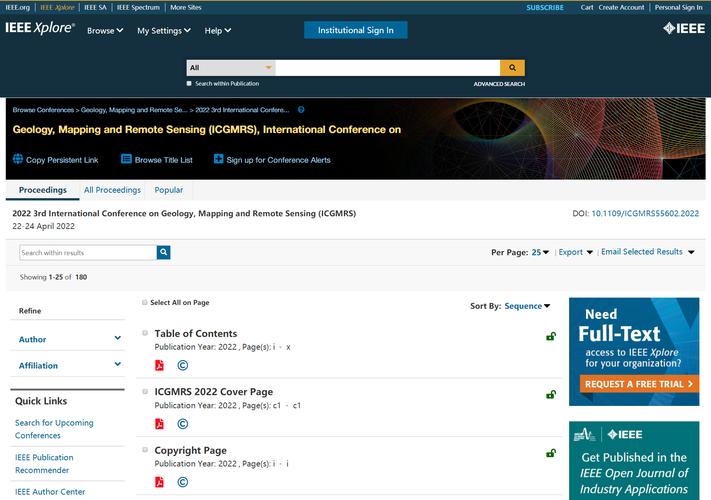Open the All search category dropdown

point(230,68)
